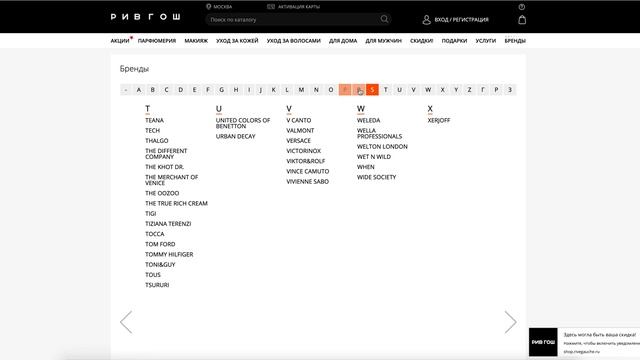Open Вход / Регистрация link
Image resolution: width=640 pixels, height=360 pixels.
pos(461,20)
